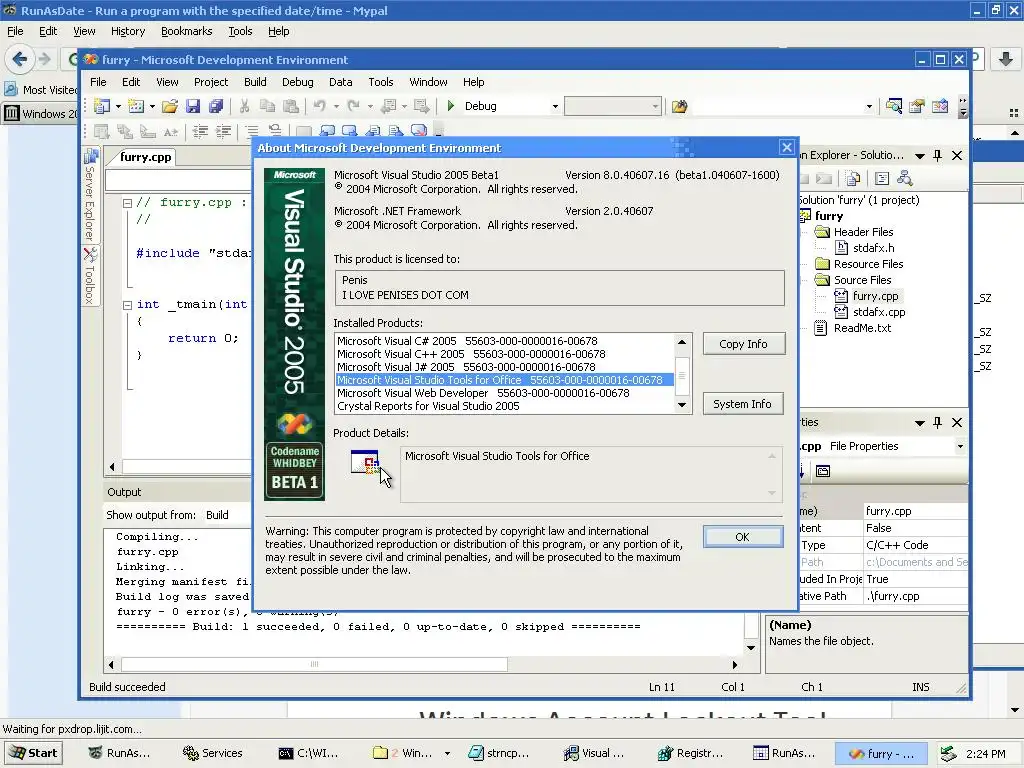This screenshot has height=768, width=1024.
Task: Click the Add New Item toolbar icon
Action: click(x=136, y=106)
